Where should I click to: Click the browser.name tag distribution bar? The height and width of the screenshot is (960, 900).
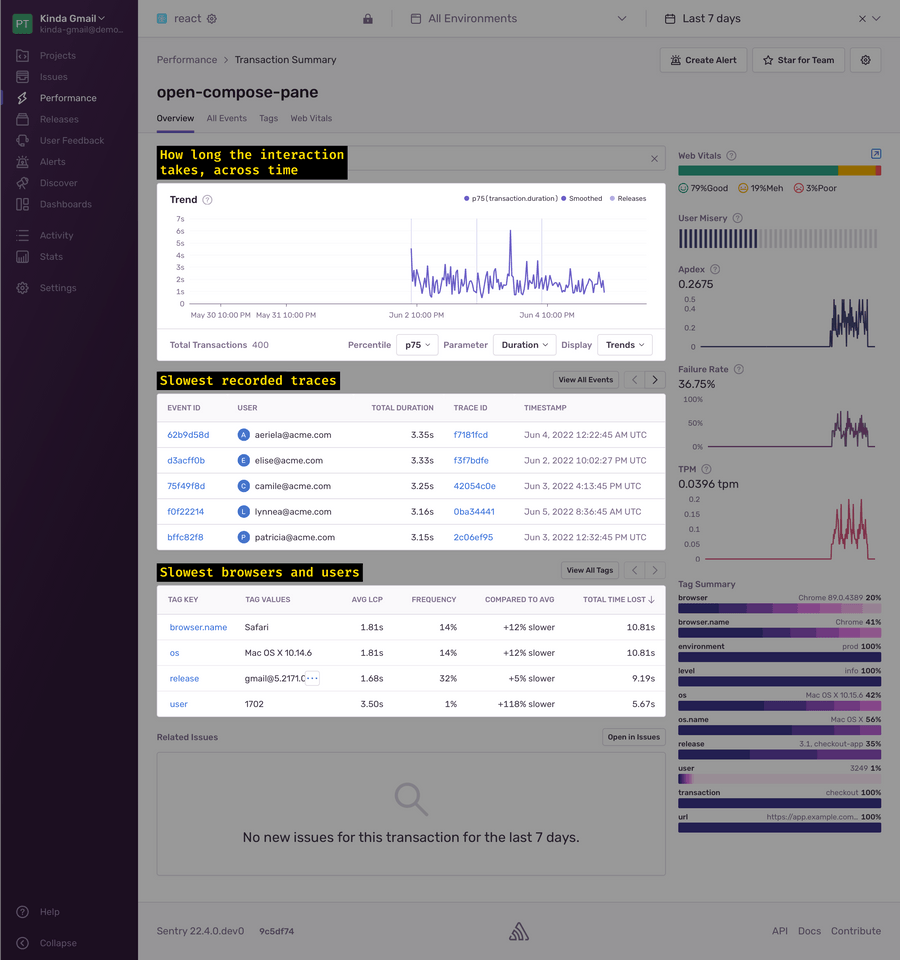coord(779,633)
